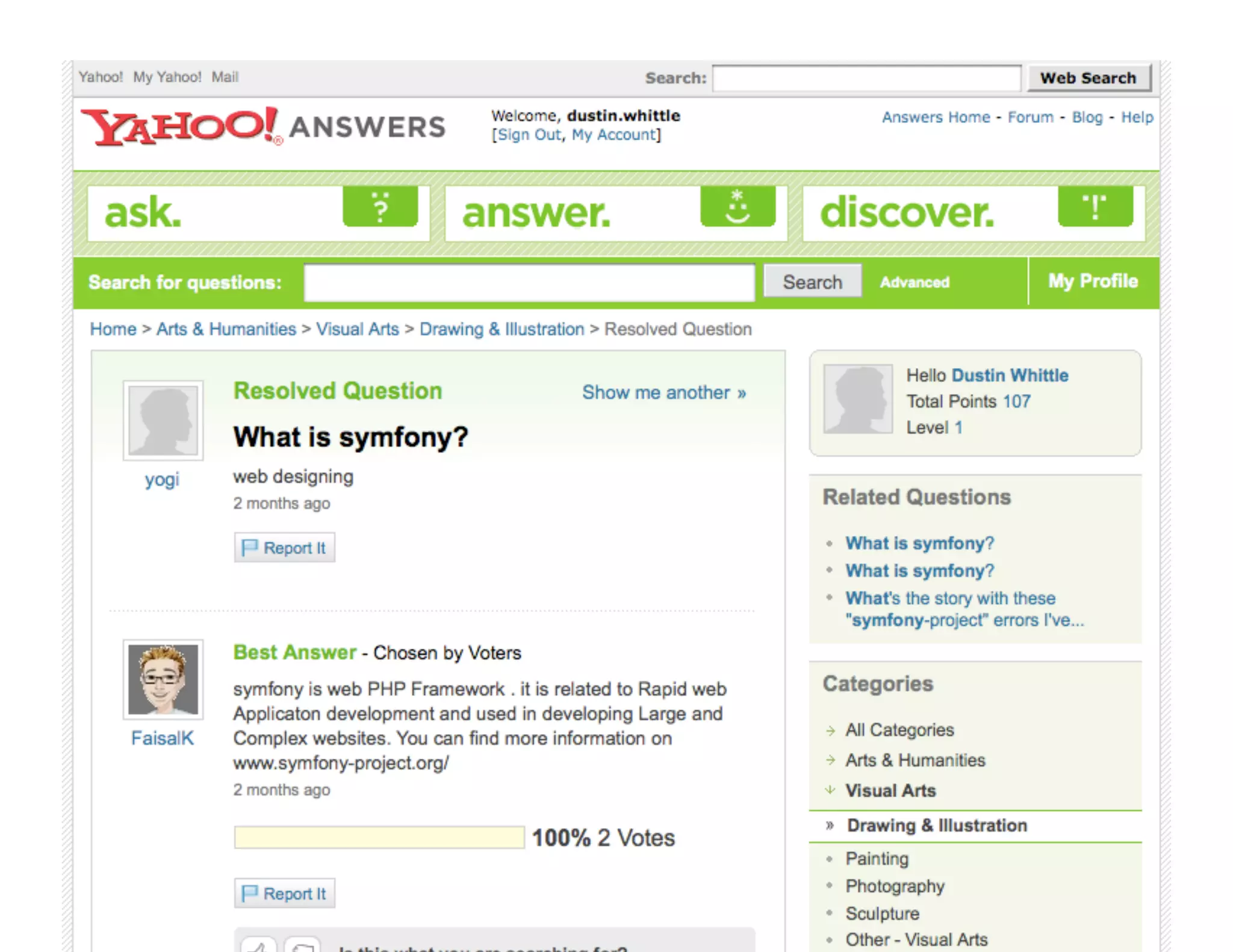
Task: Click the Web Search button
Action: (x=1089, y=78)
